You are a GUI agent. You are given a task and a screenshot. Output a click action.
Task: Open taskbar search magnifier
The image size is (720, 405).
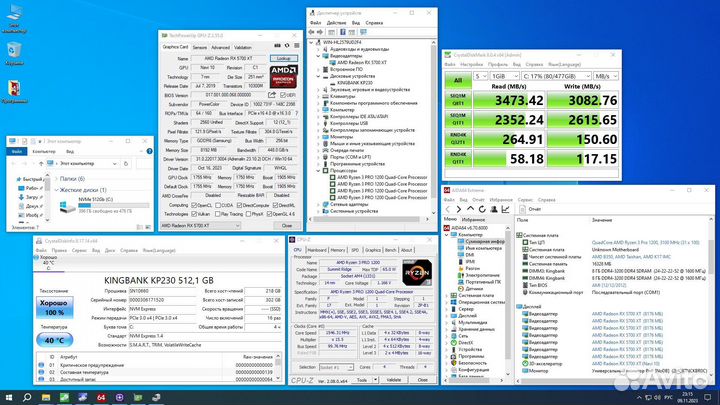point(27,398)
